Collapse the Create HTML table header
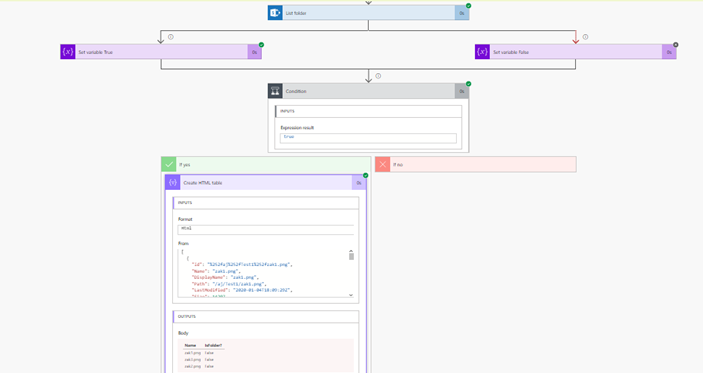 (x=266, y=183)
